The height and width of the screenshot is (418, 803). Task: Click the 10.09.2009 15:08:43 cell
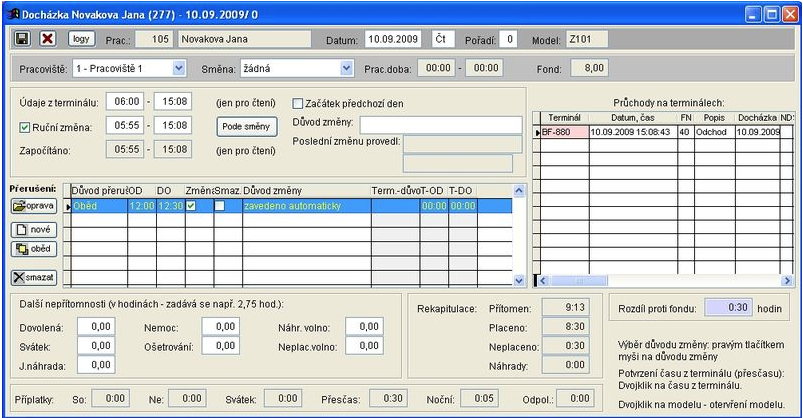pos(633,132)
